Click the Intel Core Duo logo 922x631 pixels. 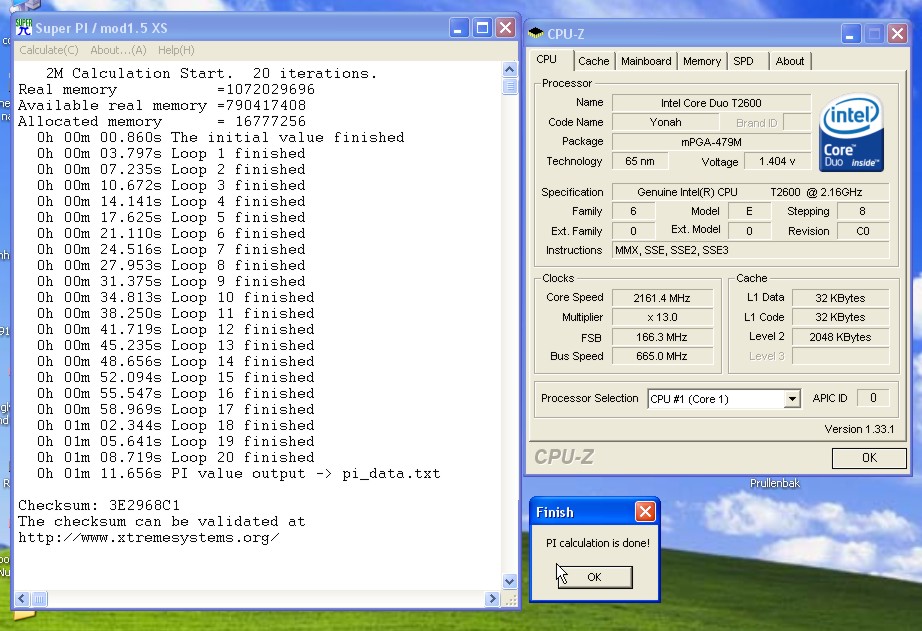(x=850, y=135)
